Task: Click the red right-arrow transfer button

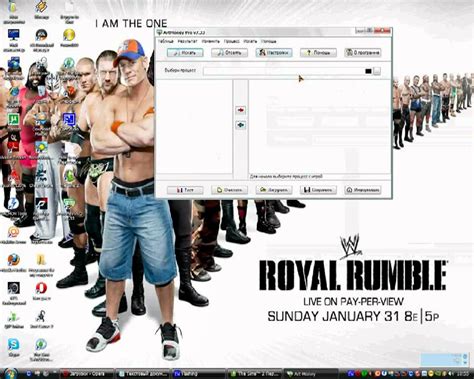Action: point(241,110)
